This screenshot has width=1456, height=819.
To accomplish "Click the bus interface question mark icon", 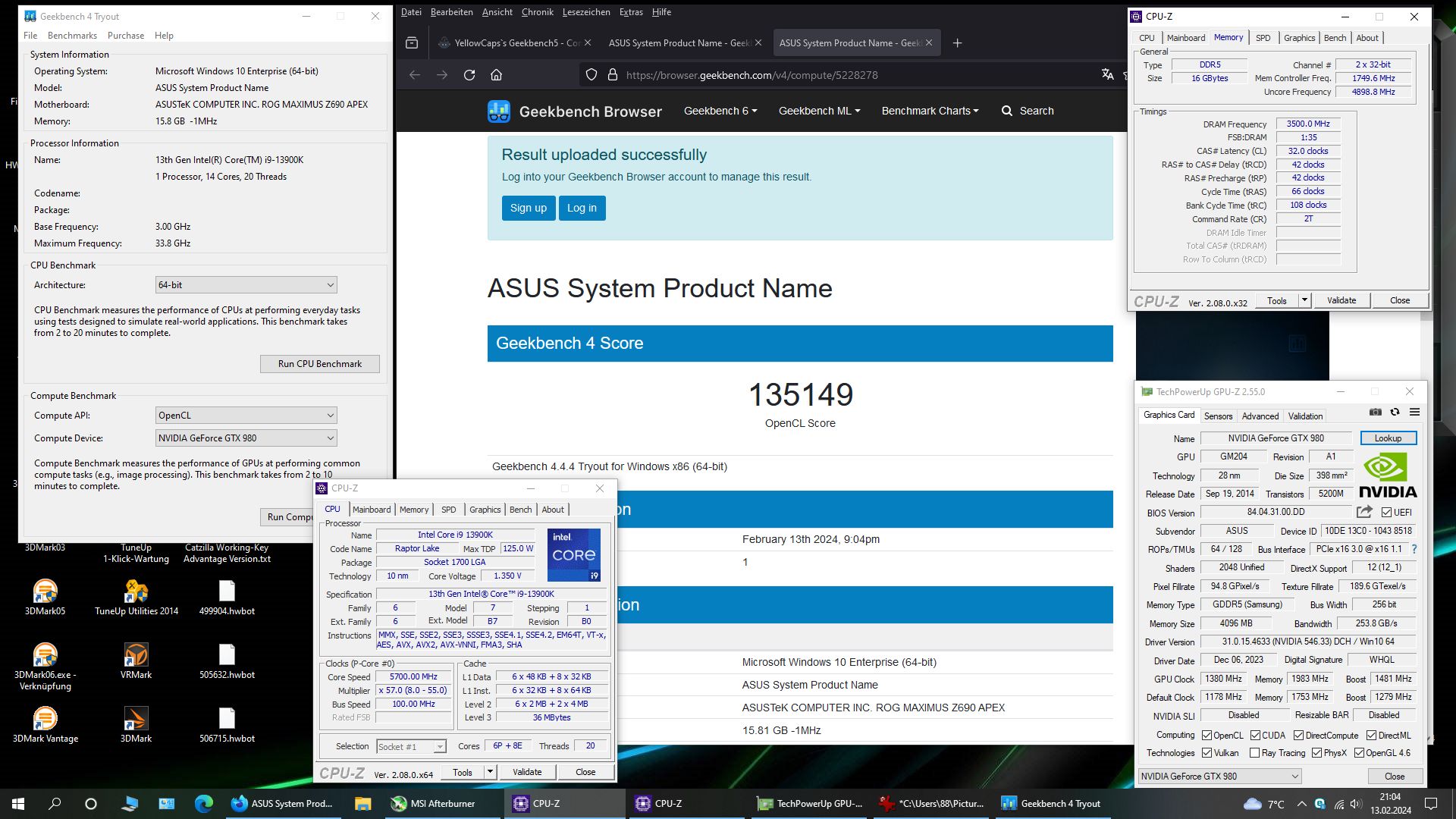I will click(x=1414, y=549).
